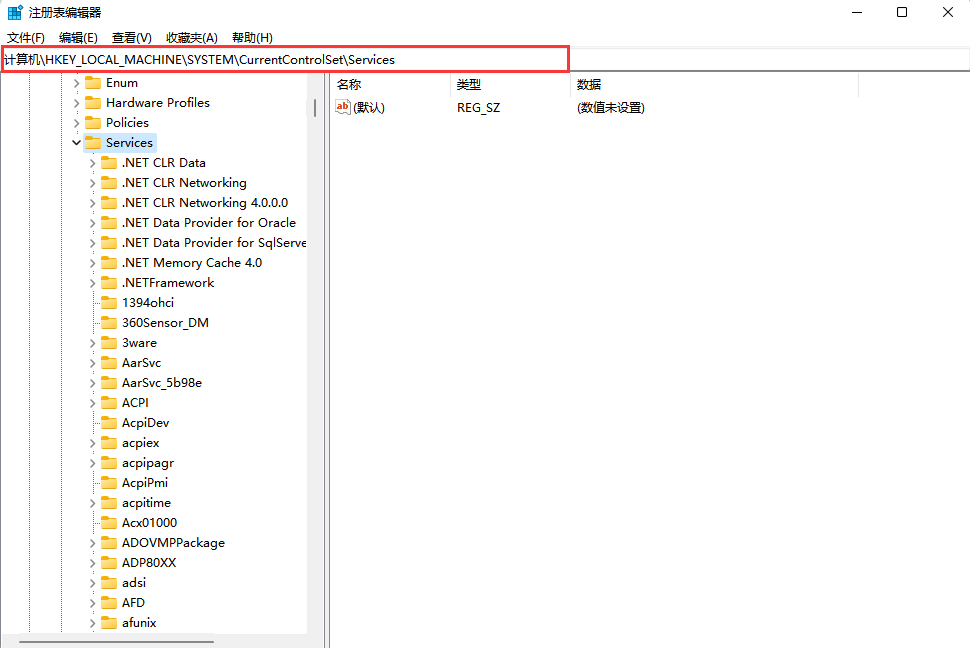Click the AarSvc folder icon
This screenshot has width=970, height=648.
109,363
